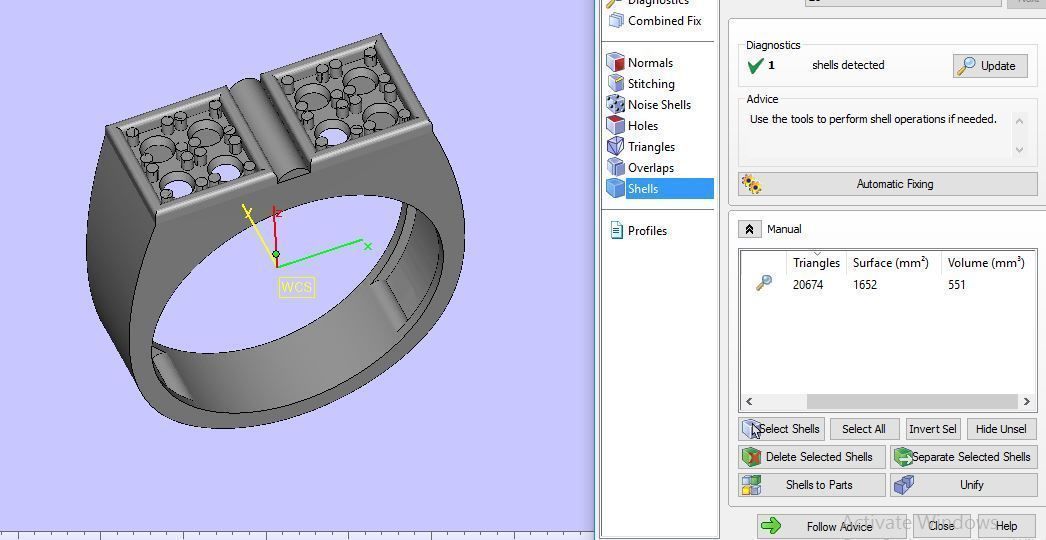Viewport: 1046px width, 540px height.
Task: Open Help
Action: tap(1006, 526)
